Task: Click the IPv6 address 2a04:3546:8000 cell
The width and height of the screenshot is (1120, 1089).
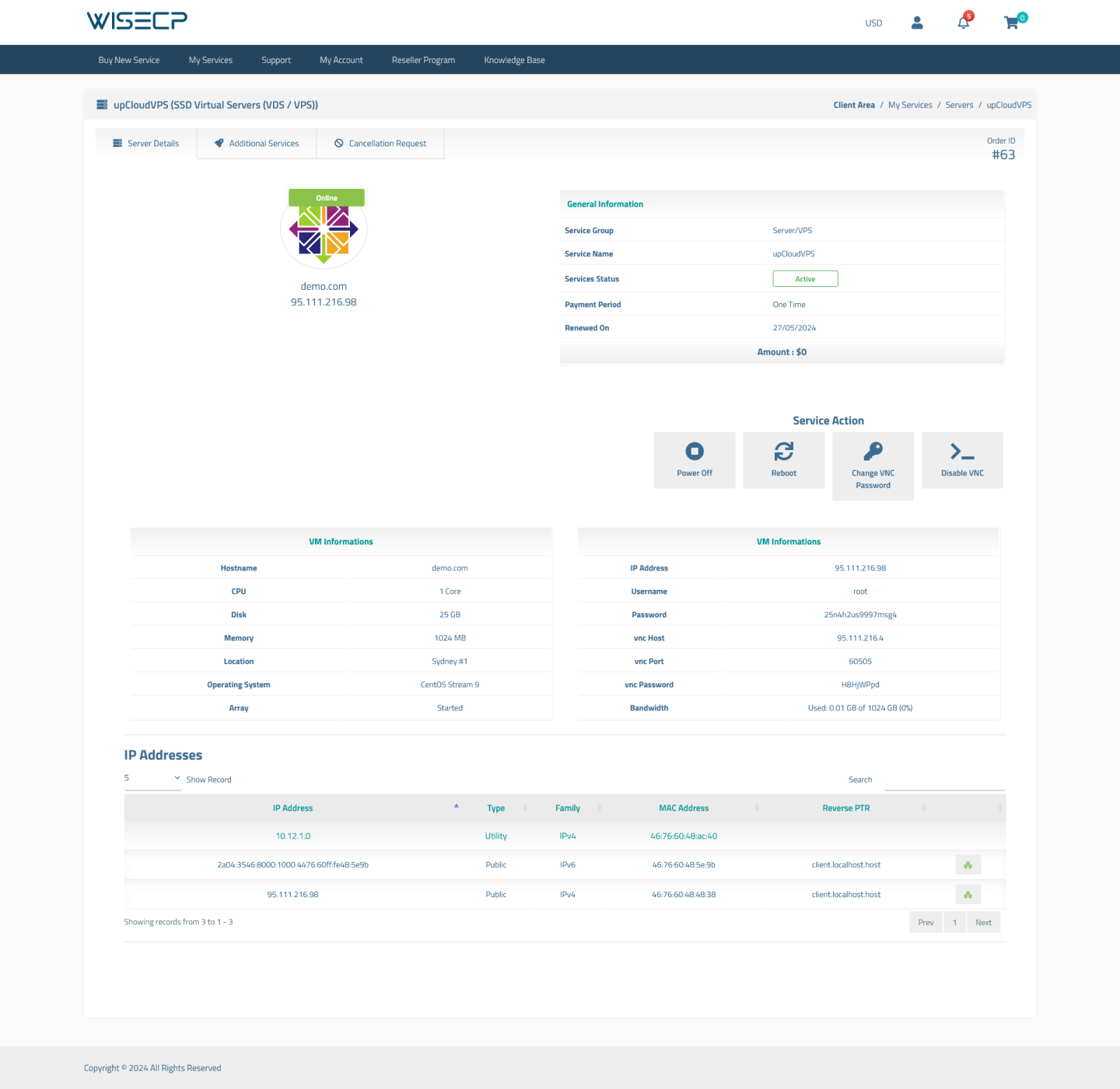Action: point(293,865)
